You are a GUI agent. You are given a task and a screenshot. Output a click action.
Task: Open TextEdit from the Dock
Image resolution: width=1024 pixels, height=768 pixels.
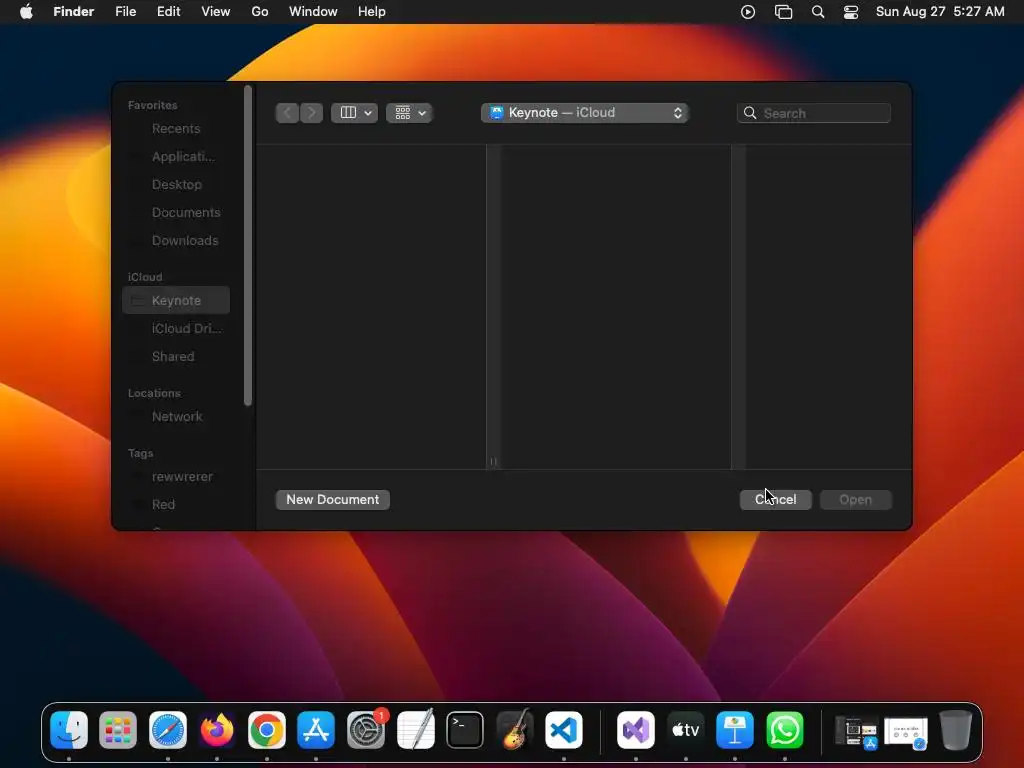[x=415, y=730]
